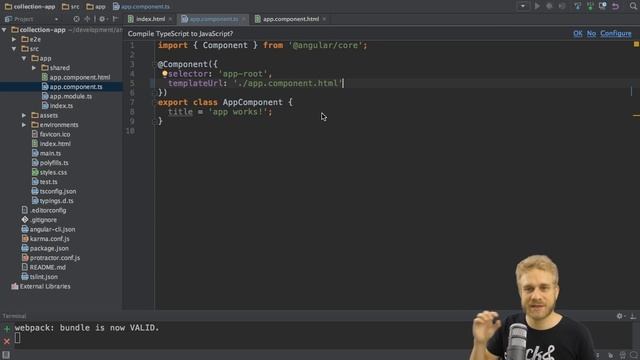Add new terminal session with green plus
This screenshot has width=640, height=360.
[7, 329]
